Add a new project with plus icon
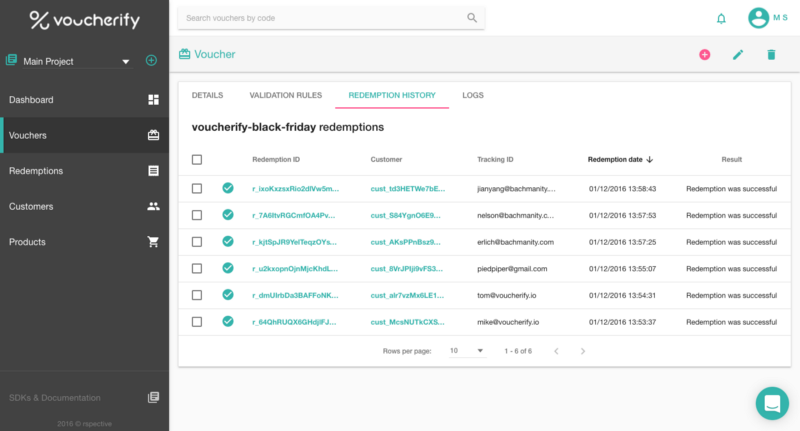The height and width of the screenshot is (431, 800). 151,60
